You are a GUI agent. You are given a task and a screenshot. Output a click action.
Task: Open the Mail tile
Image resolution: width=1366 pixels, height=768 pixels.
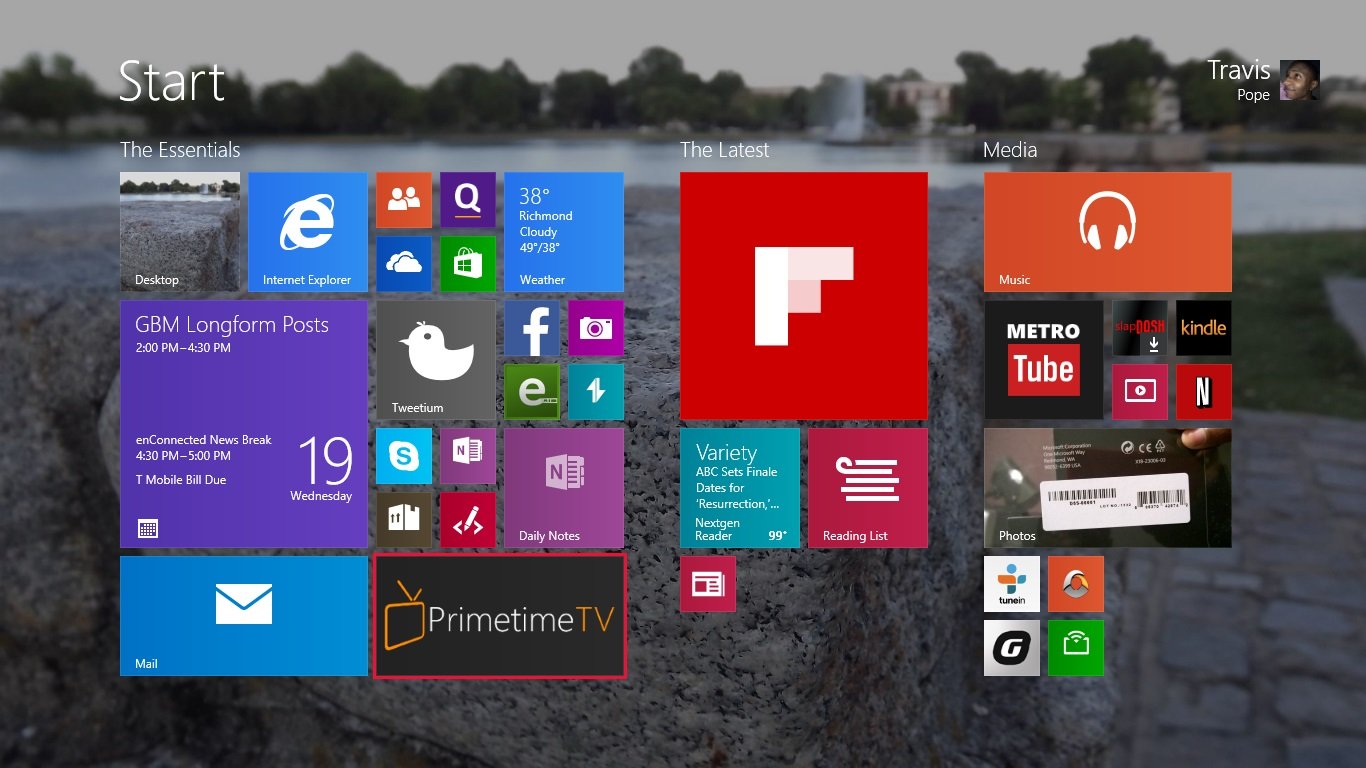pyautogui.click(x=244, y=616)
